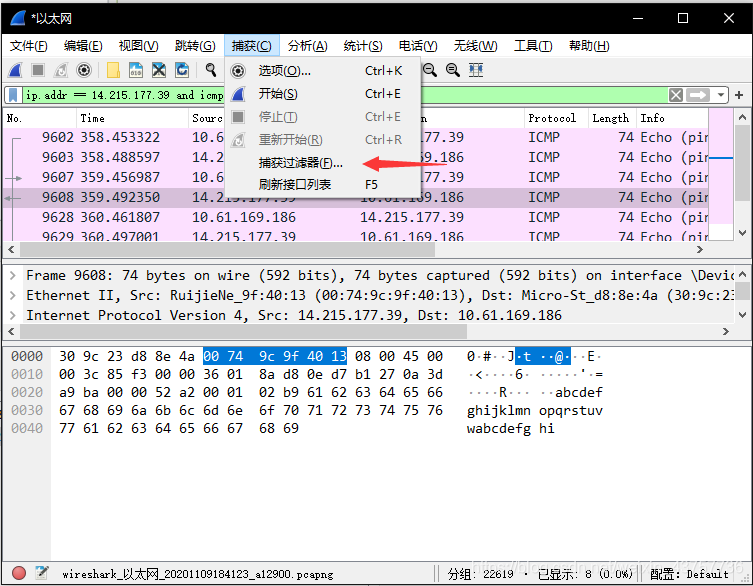Open the 帮助(H) menu
This screenshot has width=753, height=586.
pyautogui.click(x=589, y=46)
